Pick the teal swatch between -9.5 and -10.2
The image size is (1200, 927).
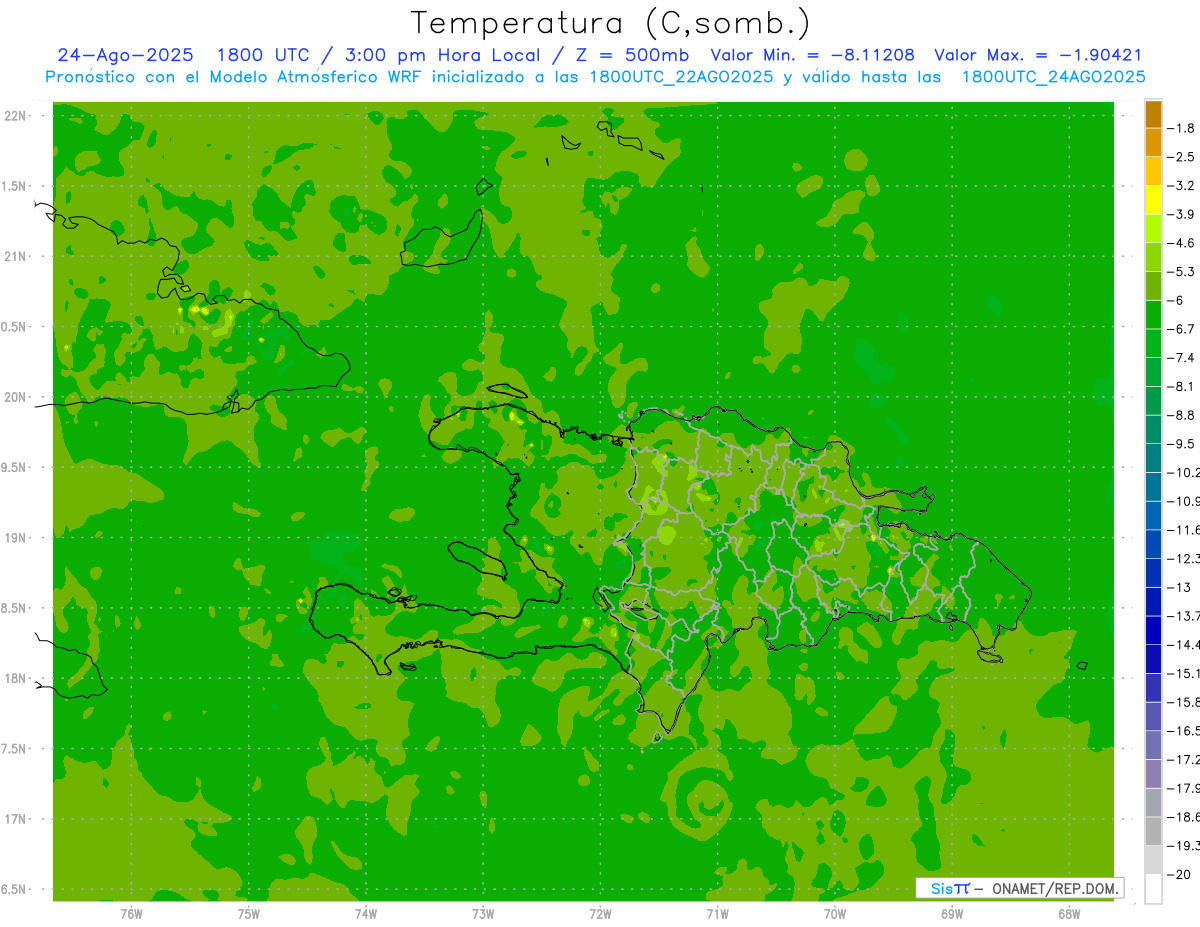(1153, 458)
